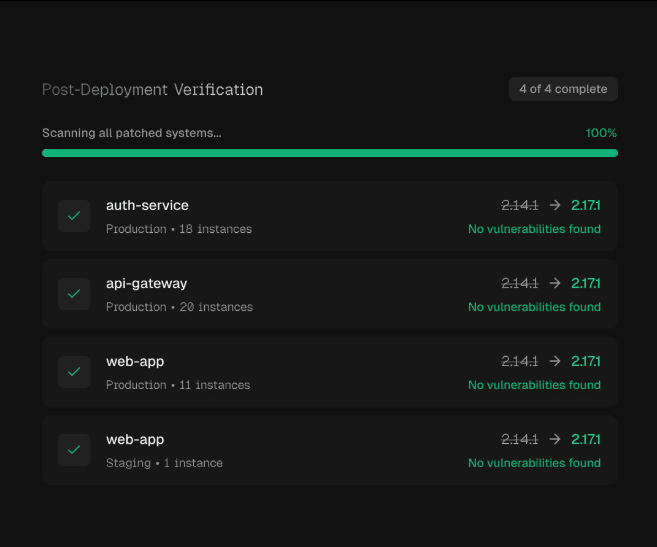657x547 pixels.
Task: Click the green checkmark icon for auth-service
Action: pyautogui.click(x=74, y=216)
